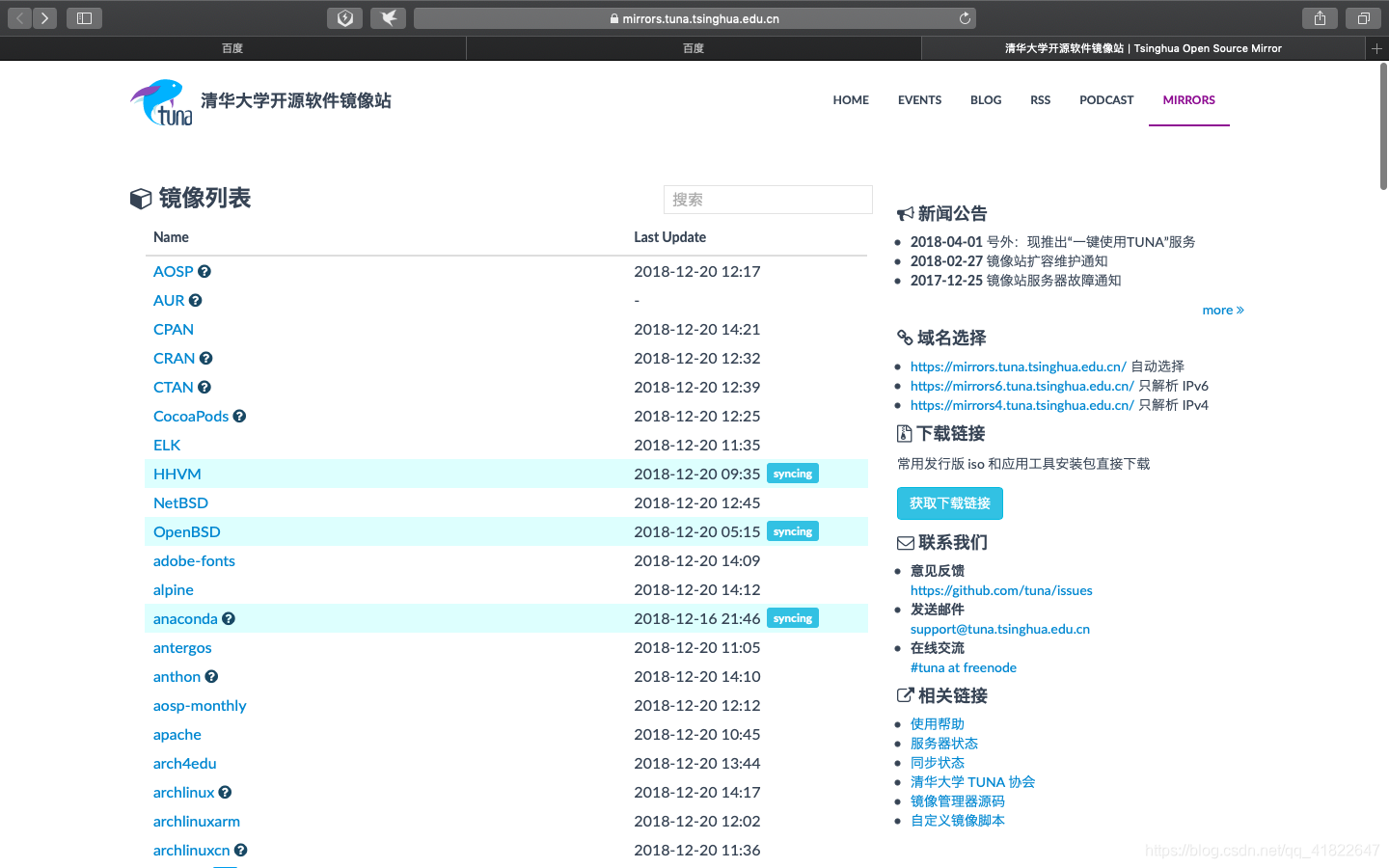The width and height of the screenshot is (1389, 868).
Task: Open the adobe-fonts mirror link
Action: pyautogui.click(x=194, y=561)
